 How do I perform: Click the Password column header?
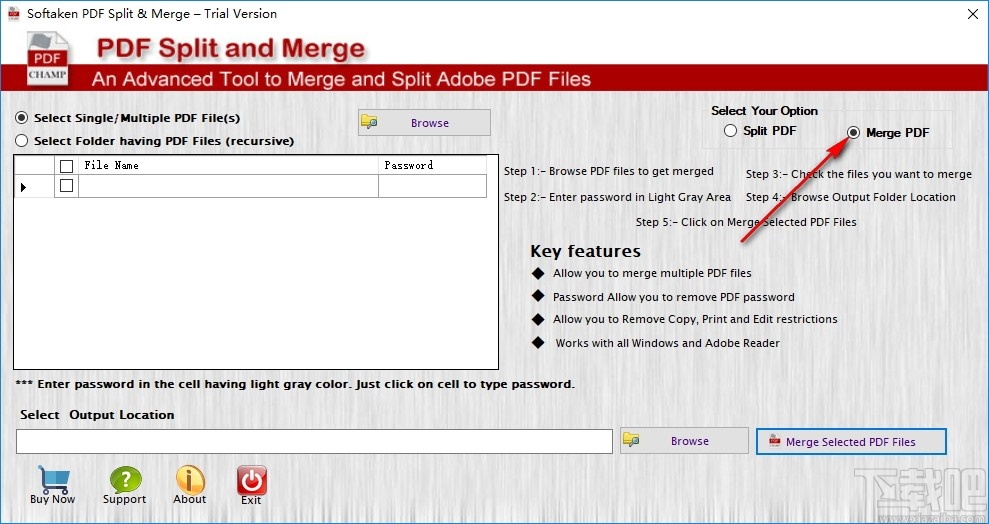click(x=432, y=165)
